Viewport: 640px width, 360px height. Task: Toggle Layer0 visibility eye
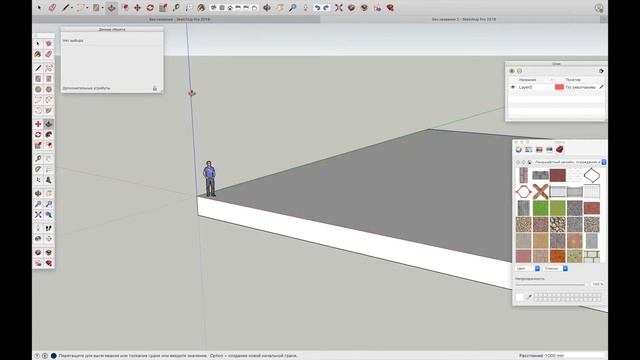click(513, 87)
